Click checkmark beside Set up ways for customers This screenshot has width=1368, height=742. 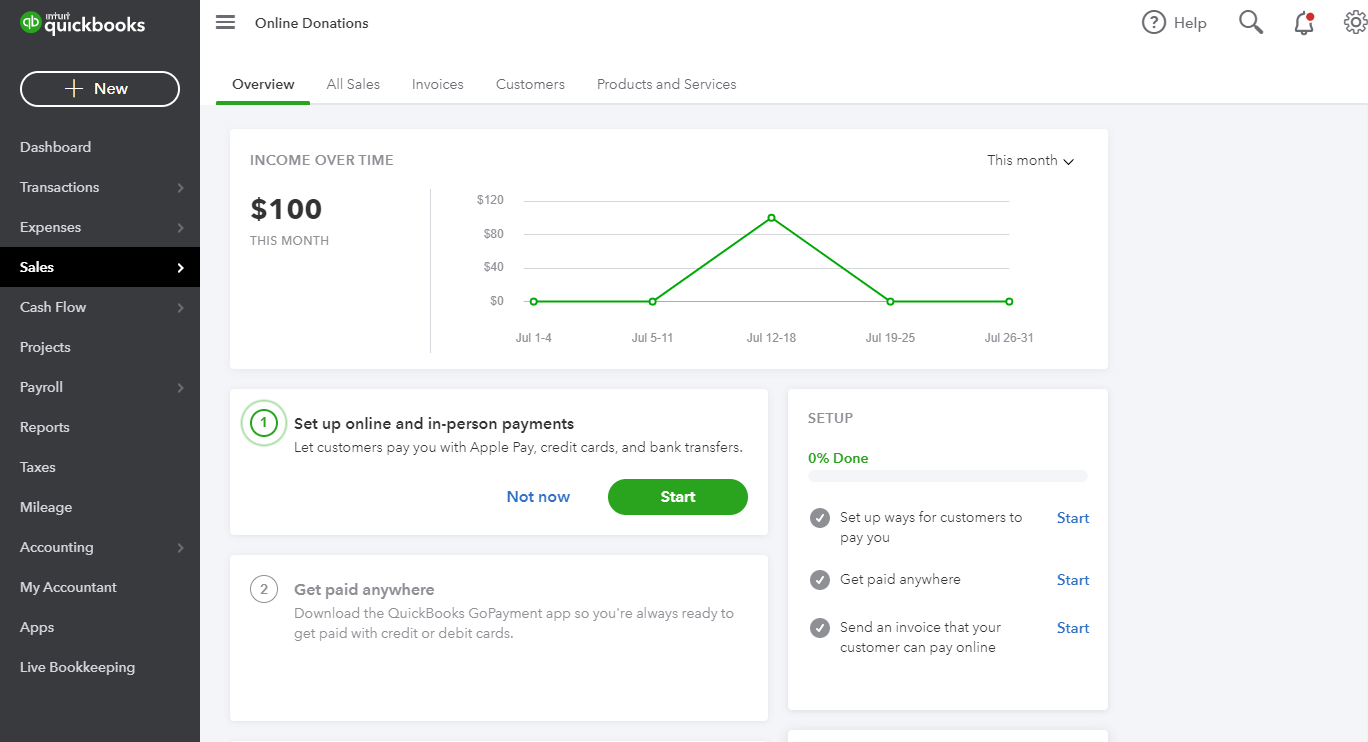820,518
